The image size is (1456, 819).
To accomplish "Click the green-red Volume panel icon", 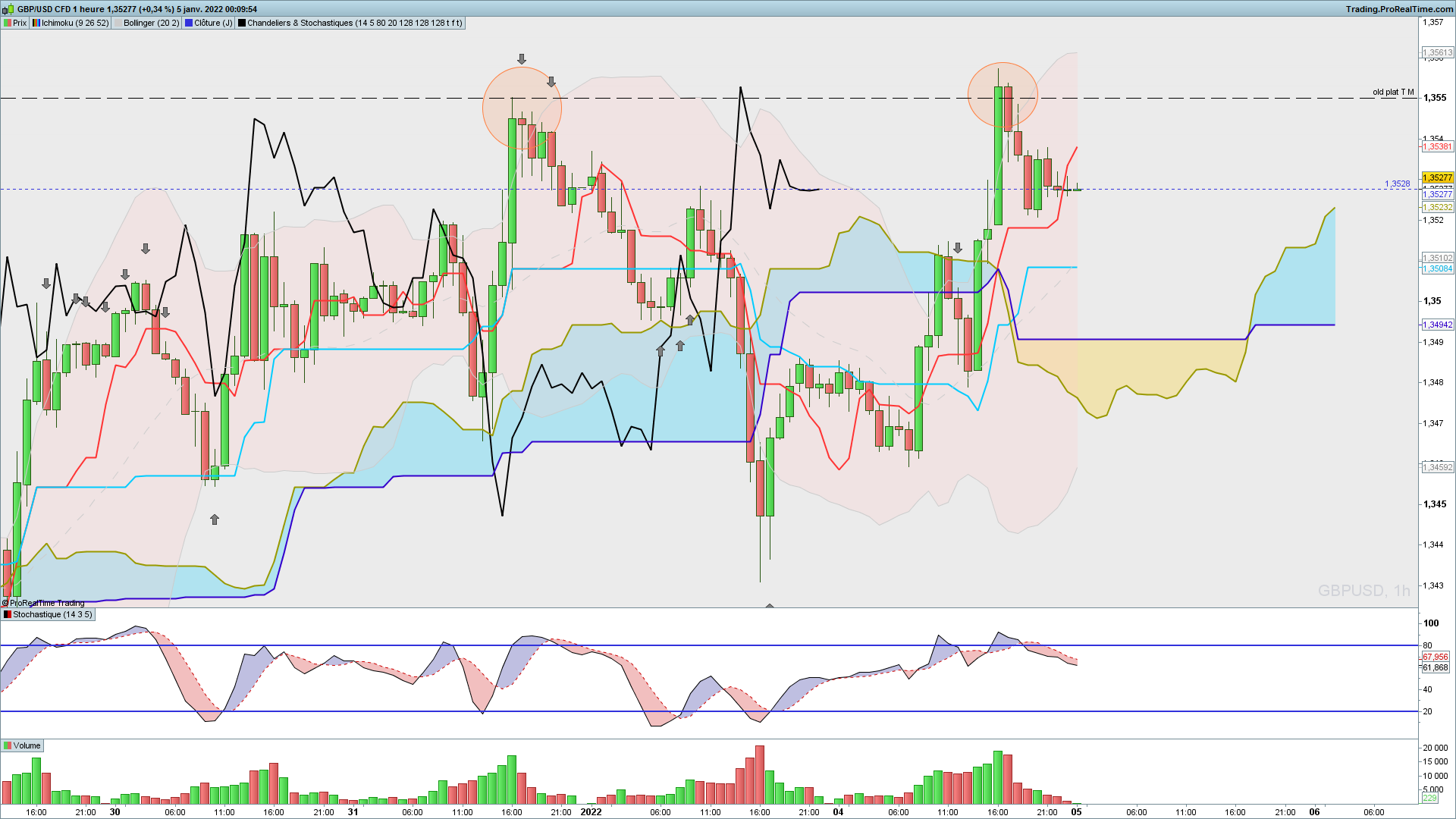I will 7,745.
